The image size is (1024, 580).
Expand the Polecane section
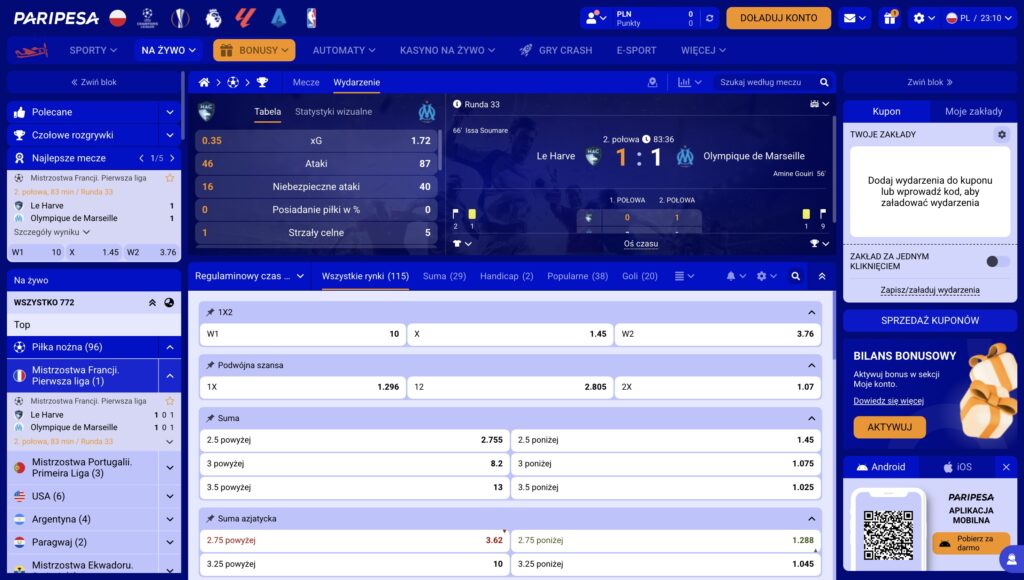pos(170,112)
